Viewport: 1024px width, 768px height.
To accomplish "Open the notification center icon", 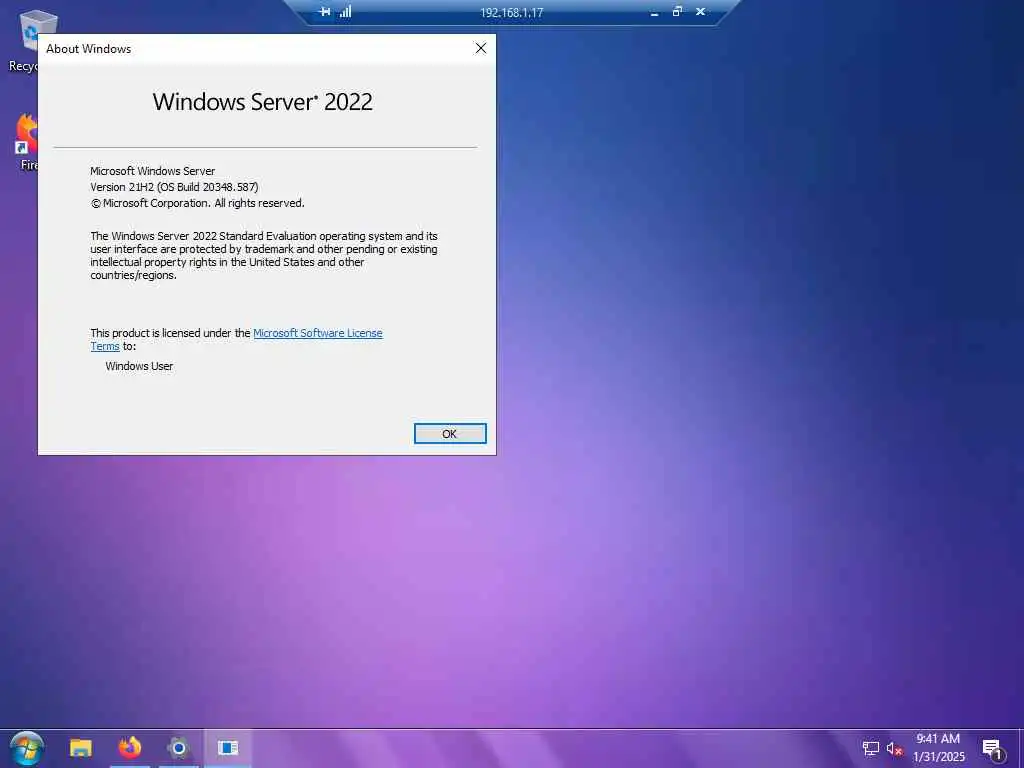I will click(992, 749).
